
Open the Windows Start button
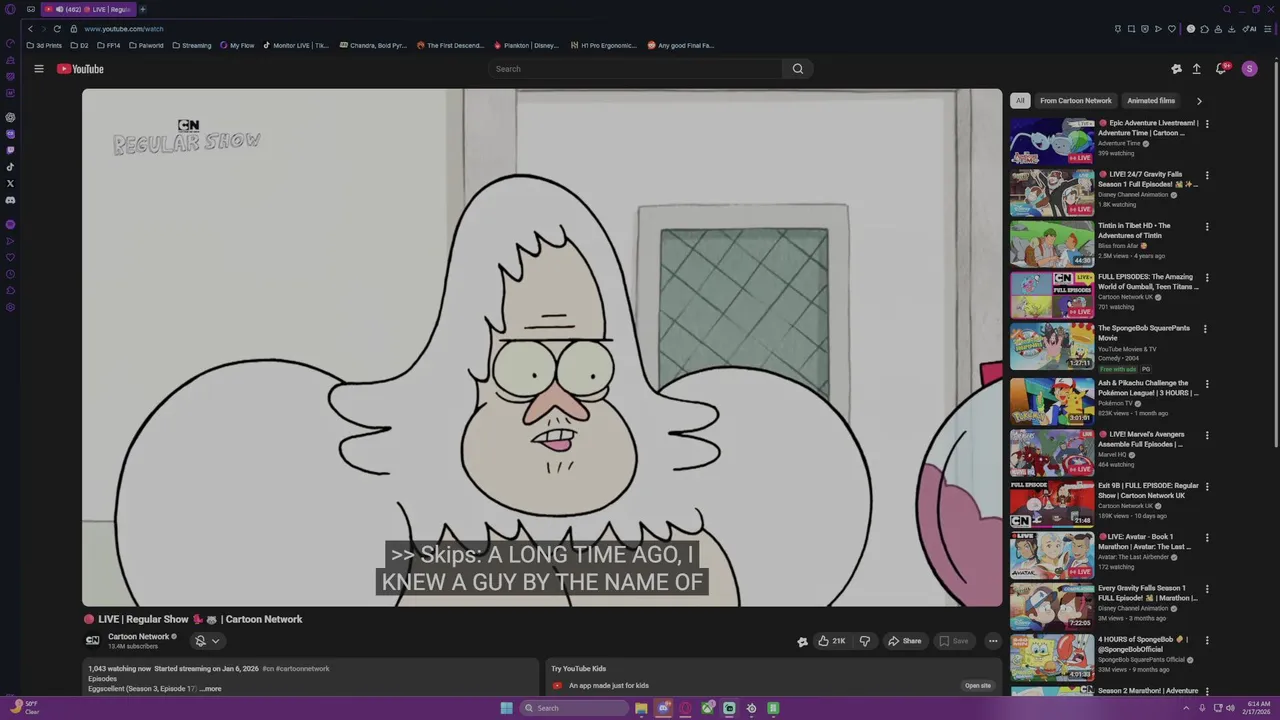point(507,708)
